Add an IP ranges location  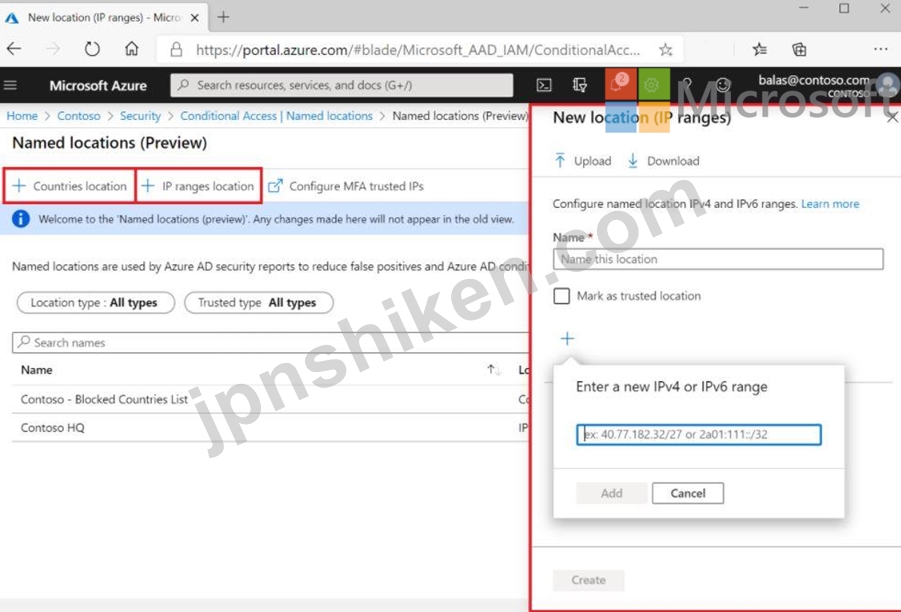tap(198, 186)
